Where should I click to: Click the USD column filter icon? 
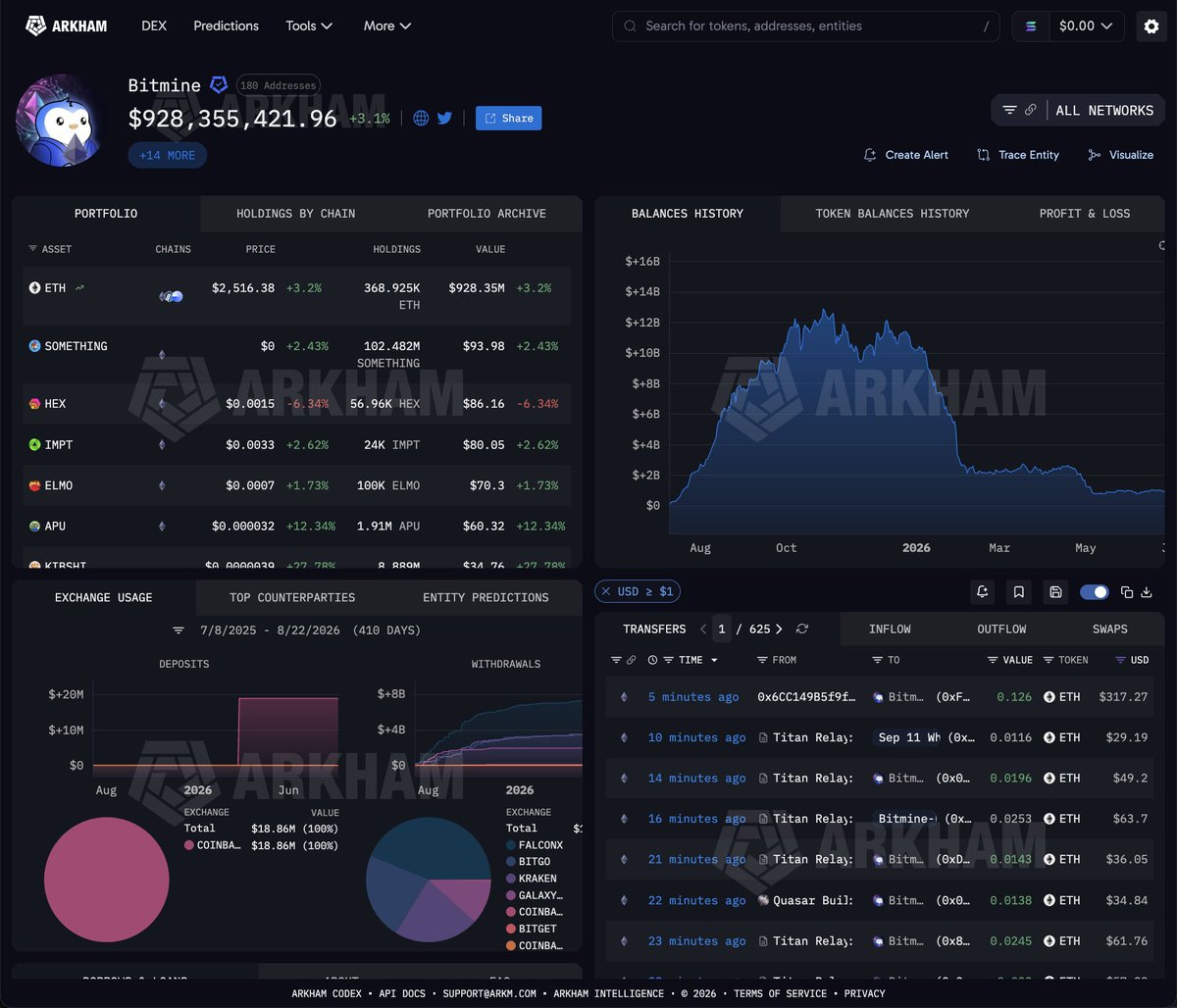1121,660
